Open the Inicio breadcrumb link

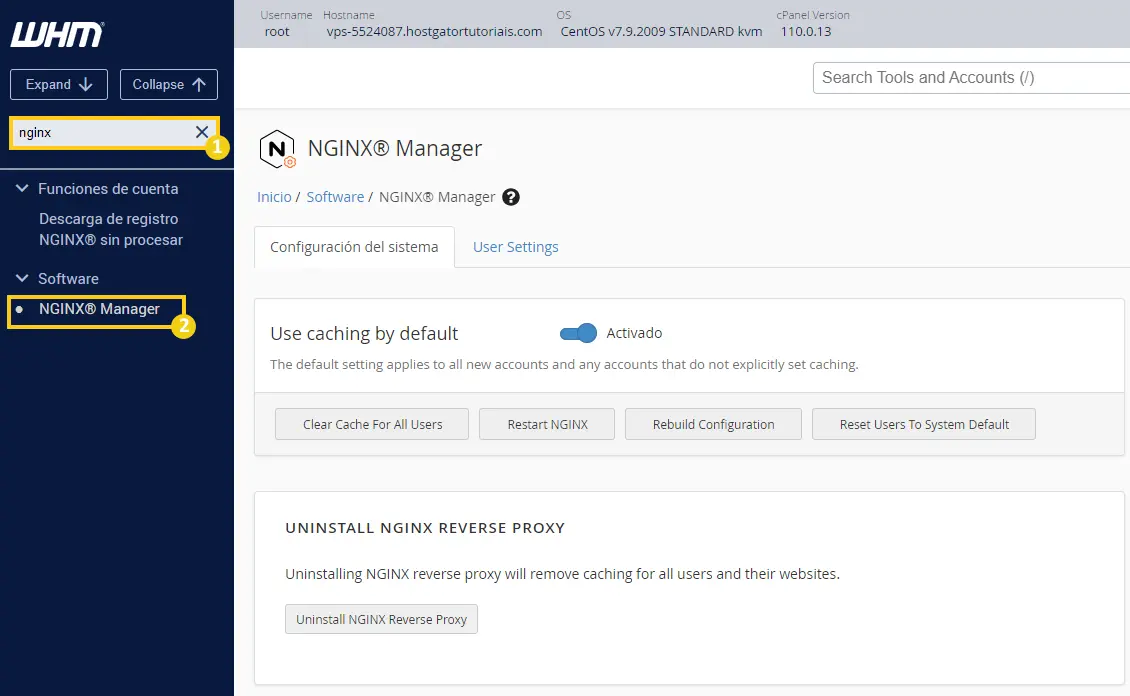coord(275,197)
